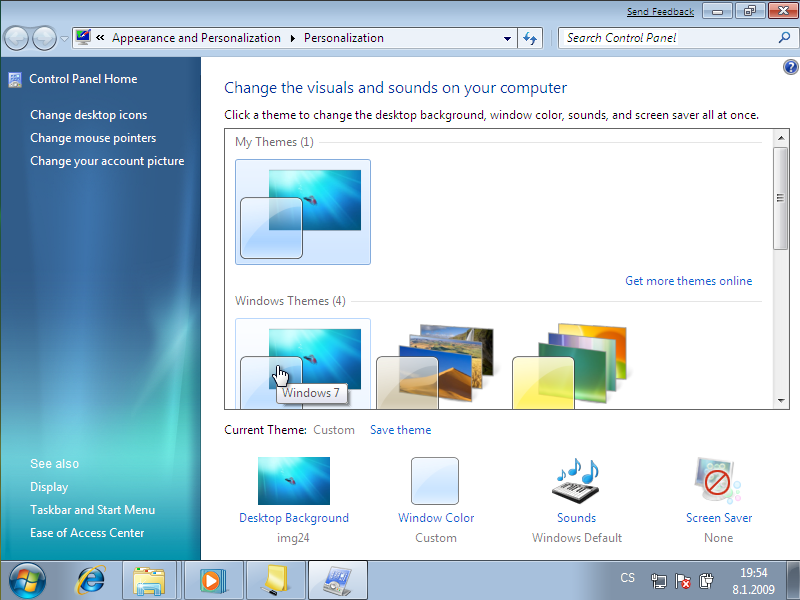This screenshot has height=600, width=800.
Task: Select the yellow colorful abstract theme
Action: tap(571, 365)
